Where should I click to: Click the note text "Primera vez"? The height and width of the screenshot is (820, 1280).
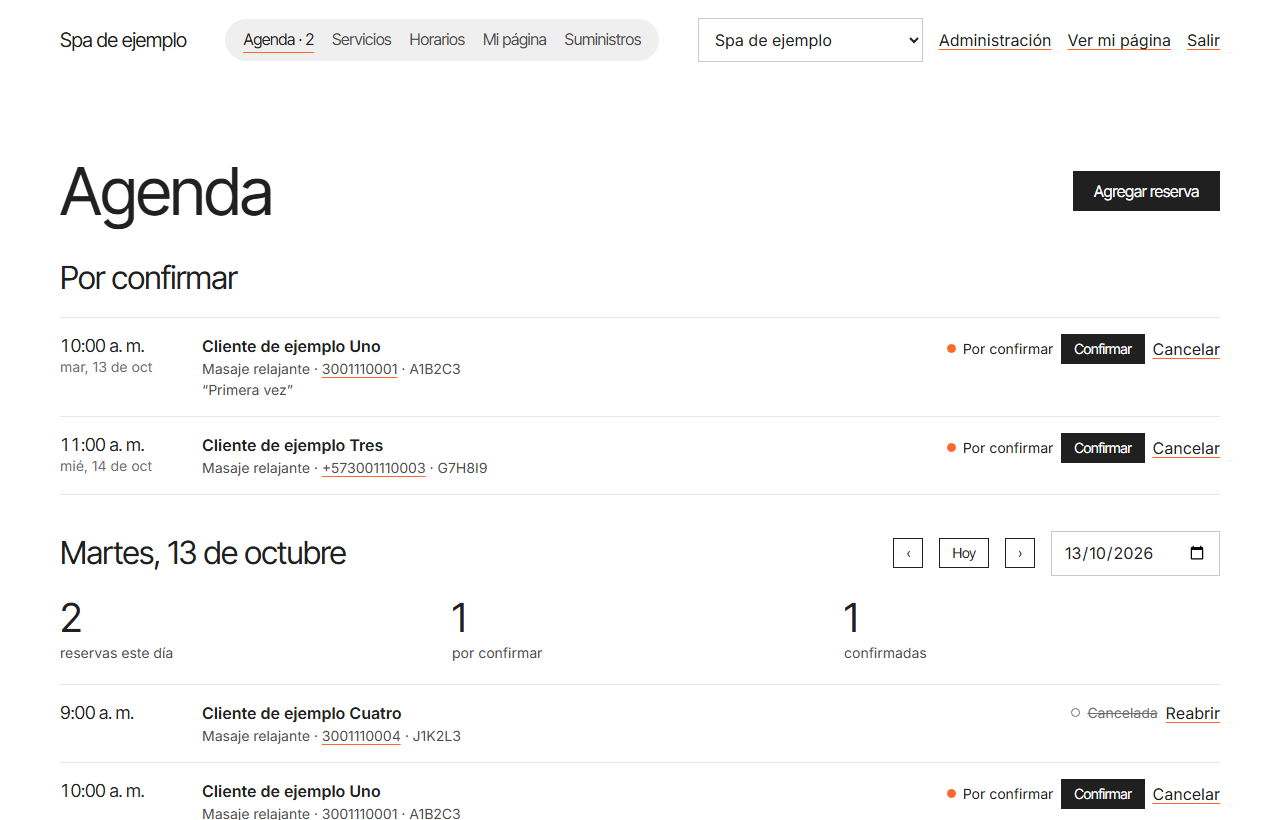pos(247,390)
